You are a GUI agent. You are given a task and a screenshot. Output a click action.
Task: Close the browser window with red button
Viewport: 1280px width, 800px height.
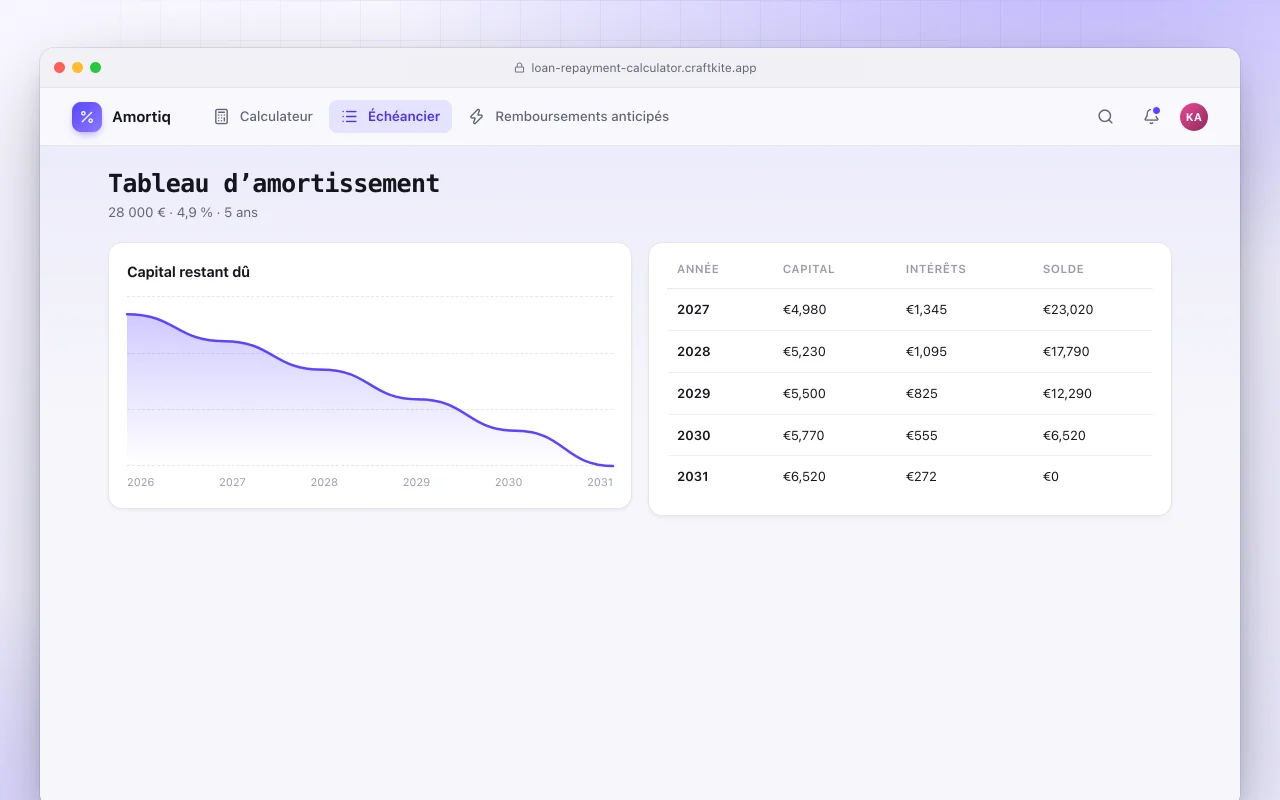pyautogui.click(x=60, y=68)
